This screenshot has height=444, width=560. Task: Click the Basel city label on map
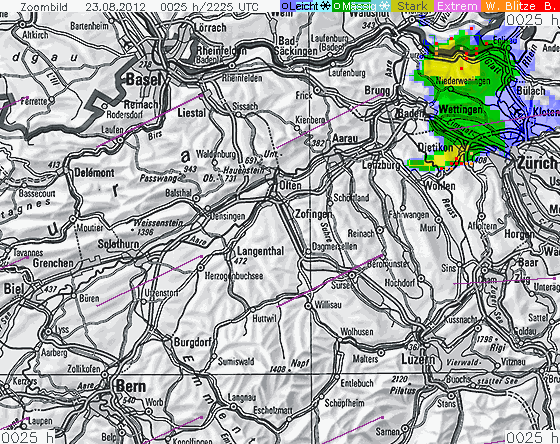(x=144, y=79)
